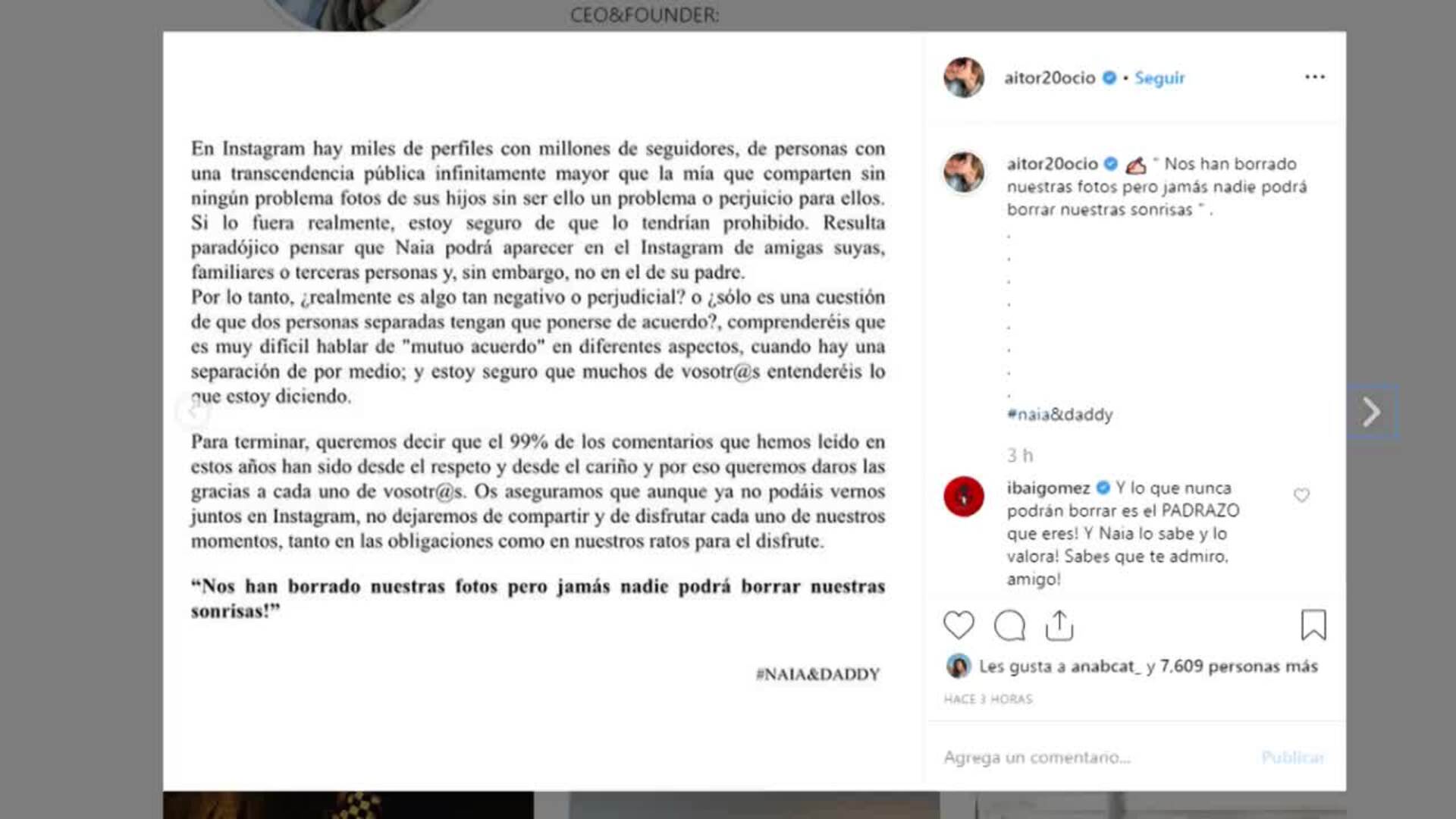Open comments with the speech bubble icon
Image resolution: width=1456 pixels, height=819 pixels.
(1009, 626)
